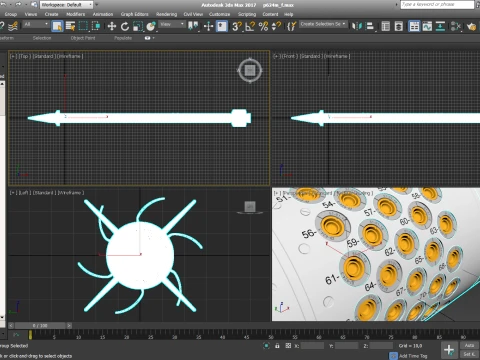Image resolution: width=480 pixels, height=360 pixels.
Task: Open the Create menu
Action: point(51,14)
